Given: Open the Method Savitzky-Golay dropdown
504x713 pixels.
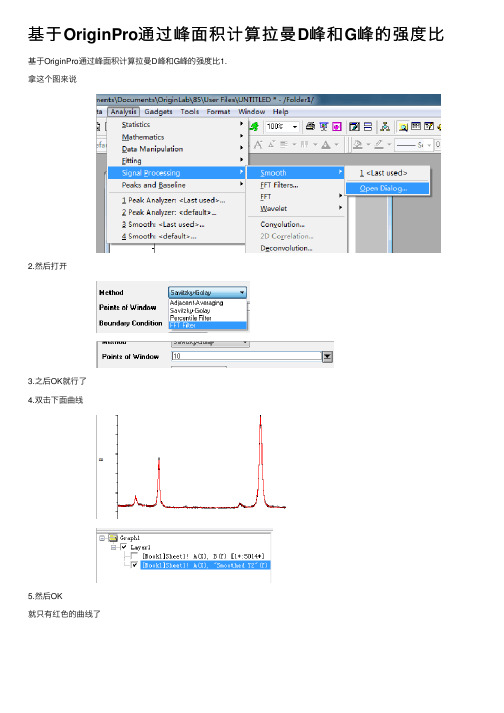Looking at the screenshot, I should coord(207,292).
